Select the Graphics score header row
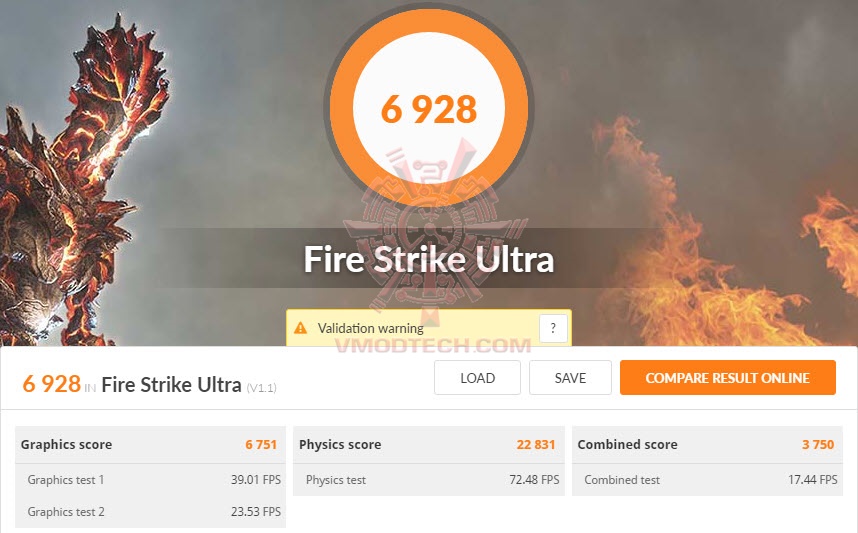The image size is (858, 533). [x=150, y=444]
